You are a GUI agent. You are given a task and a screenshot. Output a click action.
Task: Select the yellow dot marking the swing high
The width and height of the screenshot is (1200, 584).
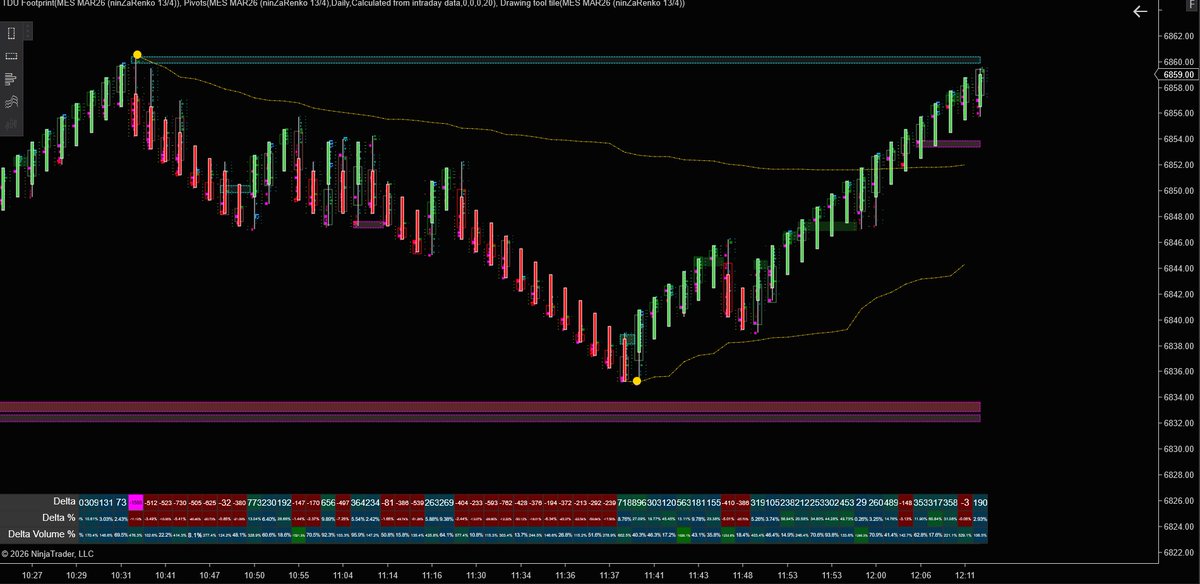[x=137, y=55]
